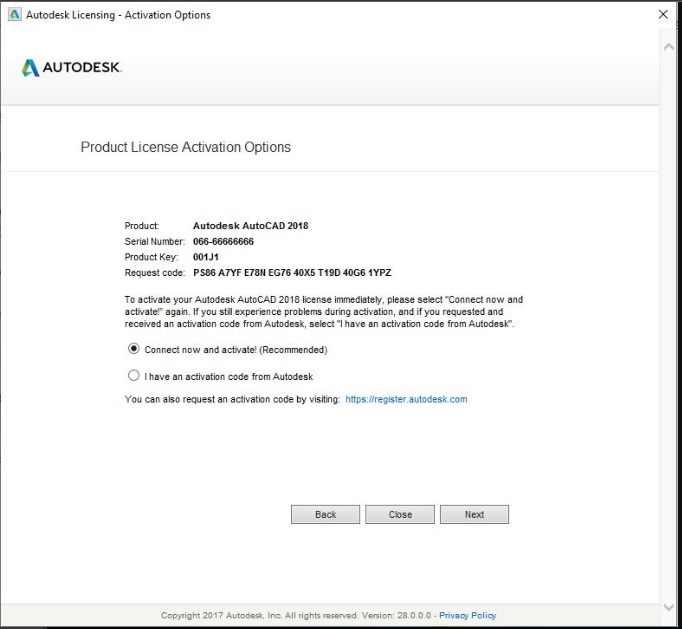
Task: Click the product key value 001J1
Action: (x=206, y=257)
